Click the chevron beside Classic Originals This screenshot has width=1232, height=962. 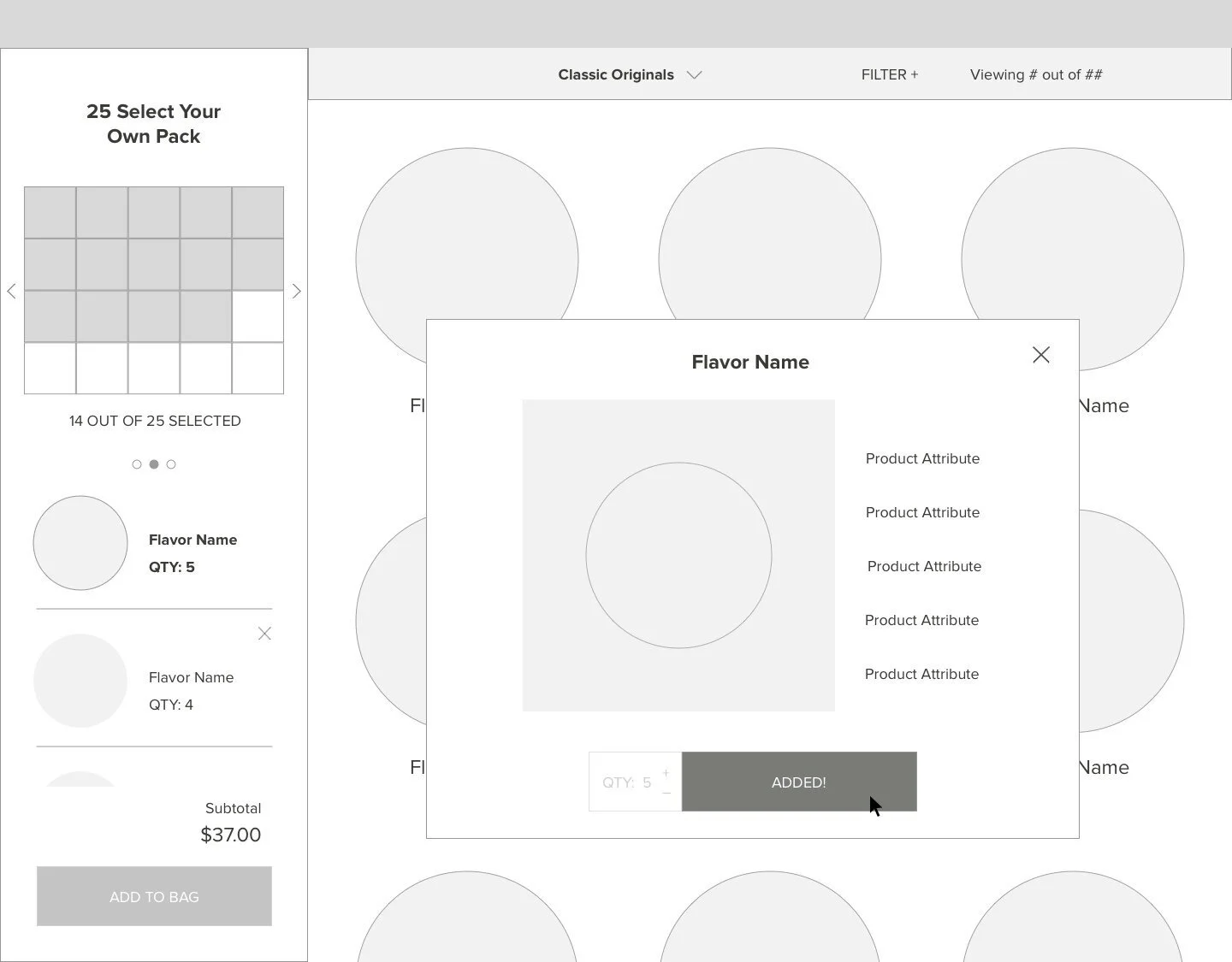pyautogui.click(x=695, y=74)
